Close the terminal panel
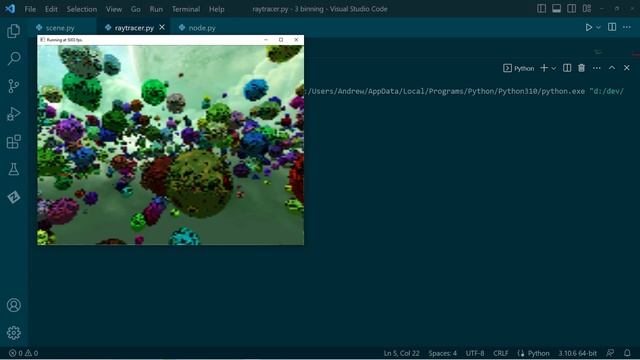The image size is (640, 360). (x=627, y=68)
